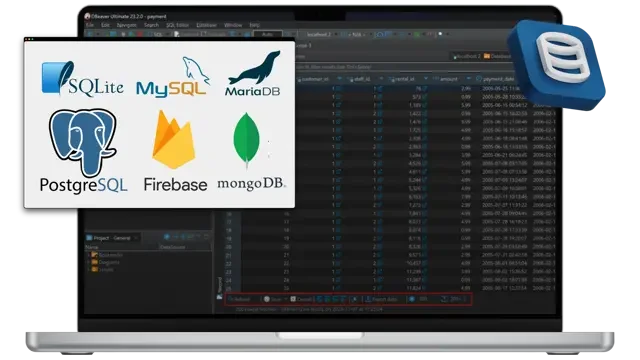Close the Project - General tab

[x=136, y=238]
